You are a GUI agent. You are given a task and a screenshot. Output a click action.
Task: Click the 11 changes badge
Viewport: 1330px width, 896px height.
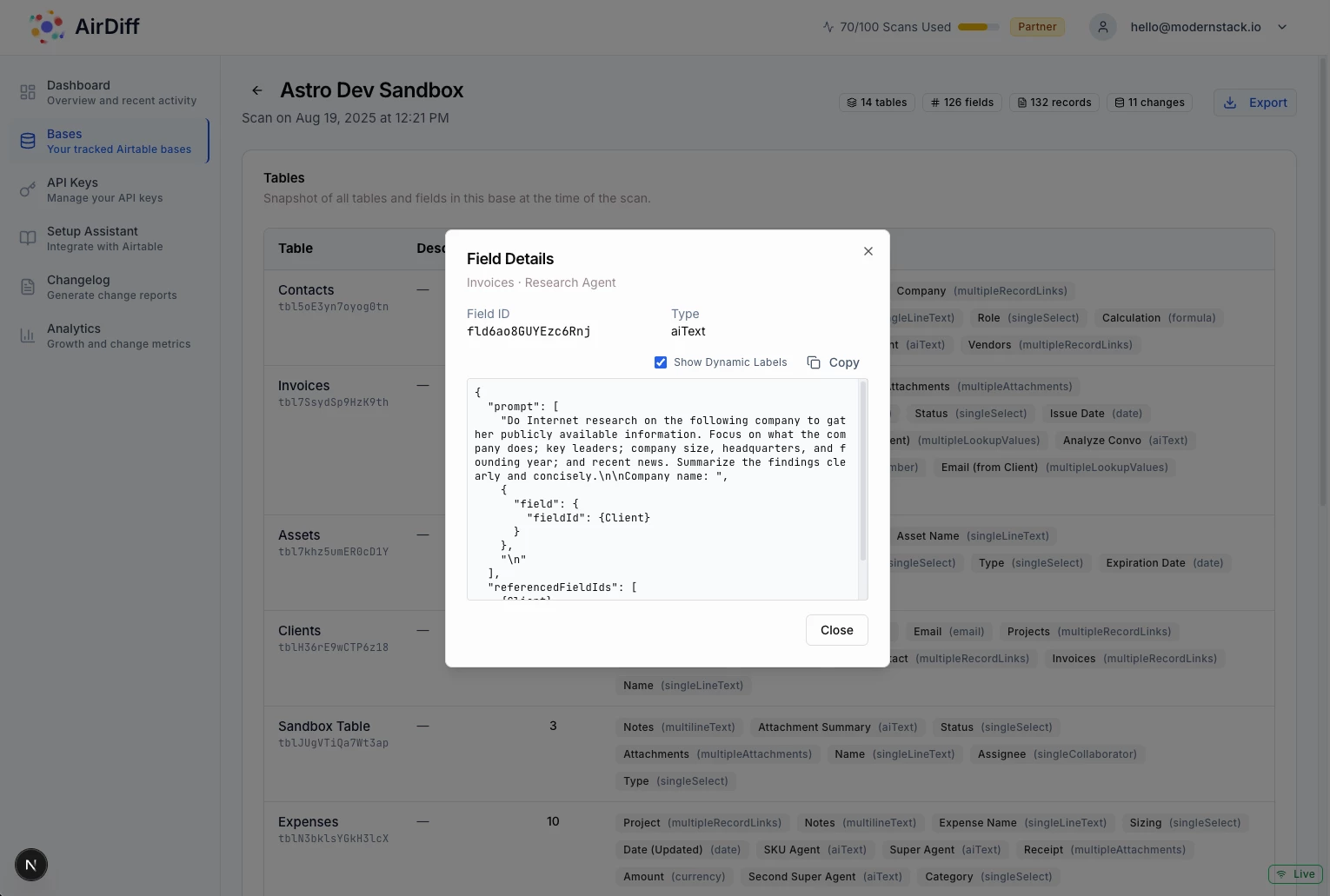(1150, 103)
